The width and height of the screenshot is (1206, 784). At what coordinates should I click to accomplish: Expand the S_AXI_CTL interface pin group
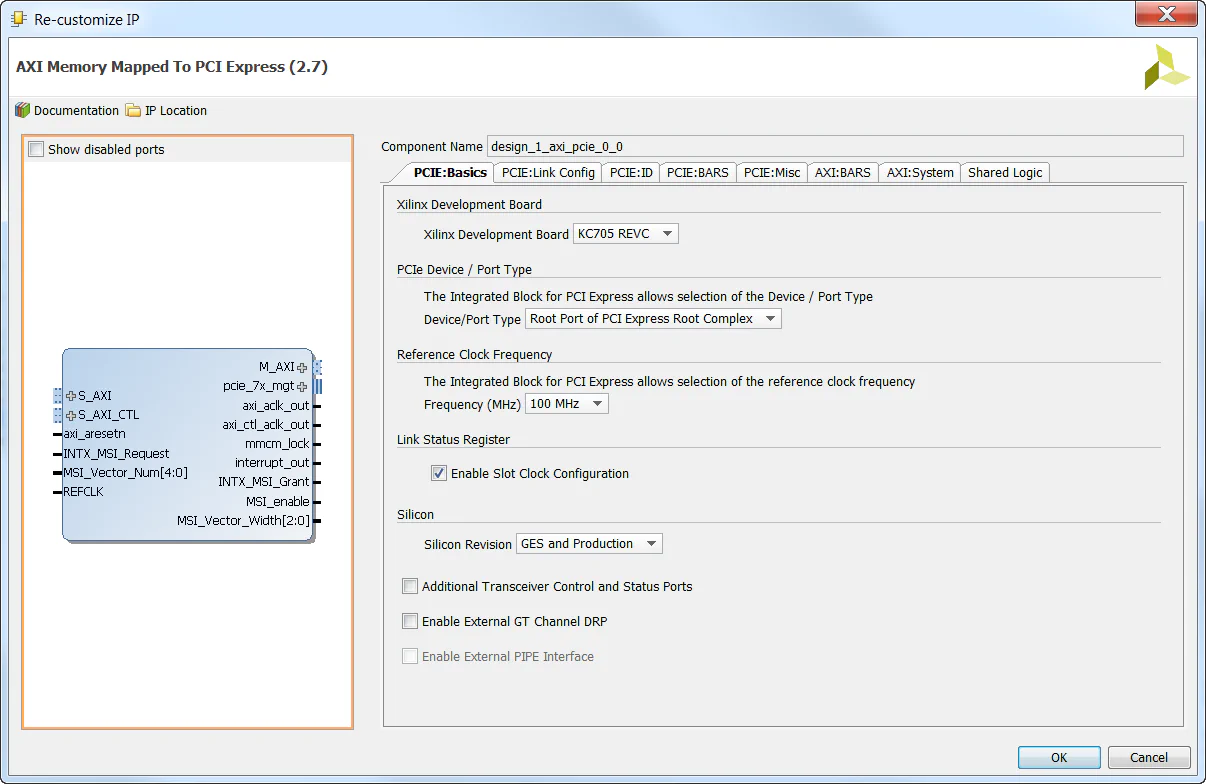point(72,414)
